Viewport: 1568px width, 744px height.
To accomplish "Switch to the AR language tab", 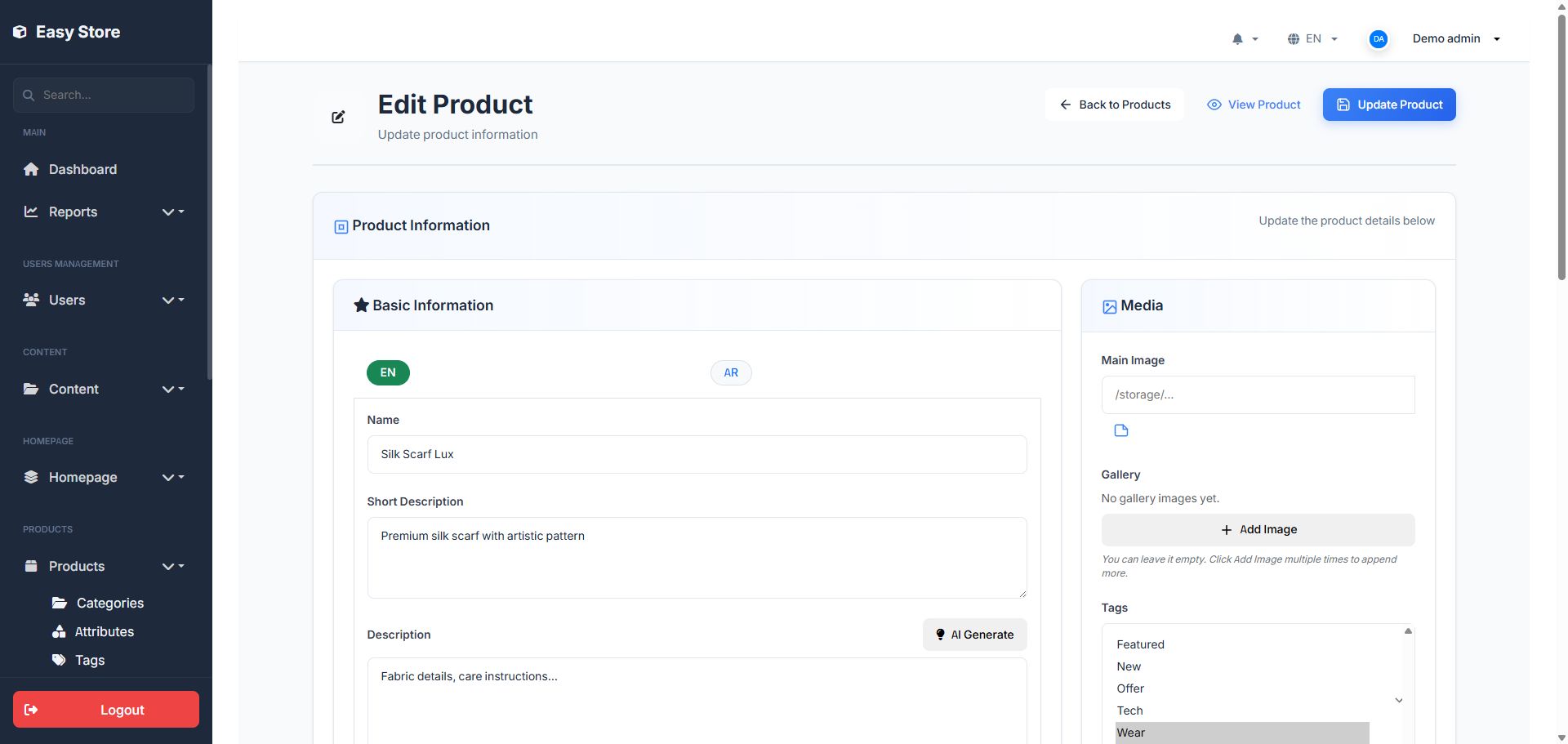I will [731, 372].
